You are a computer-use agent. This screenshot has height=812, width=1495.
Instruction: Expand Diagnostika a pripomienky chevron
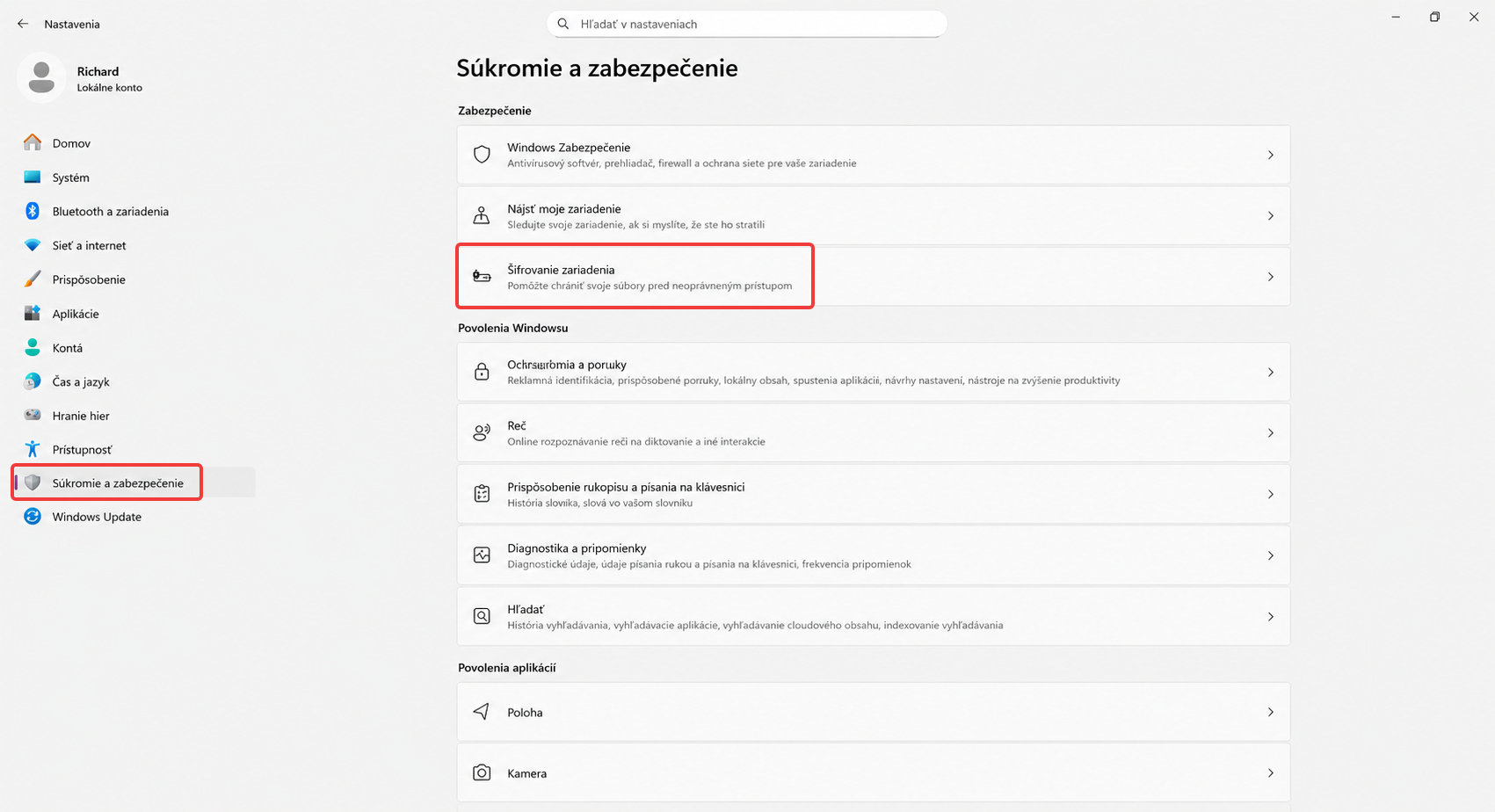pyautogui.click(x=1271, y=555)
